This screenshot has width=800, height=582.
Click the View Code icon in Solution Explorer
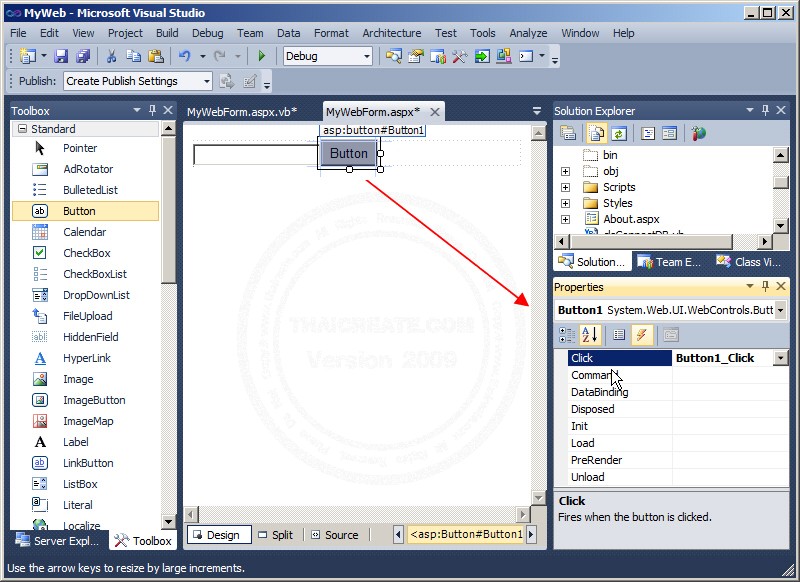[647, 134]
